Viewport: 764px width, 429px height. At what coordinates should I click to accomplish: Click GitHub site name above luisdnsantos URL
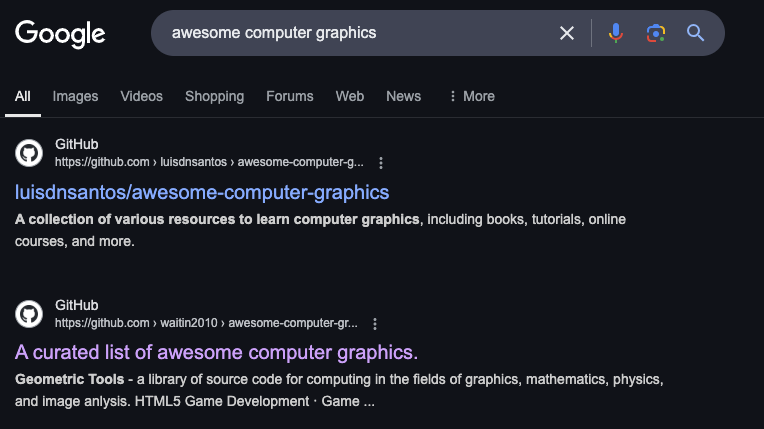tap(76, 144)
